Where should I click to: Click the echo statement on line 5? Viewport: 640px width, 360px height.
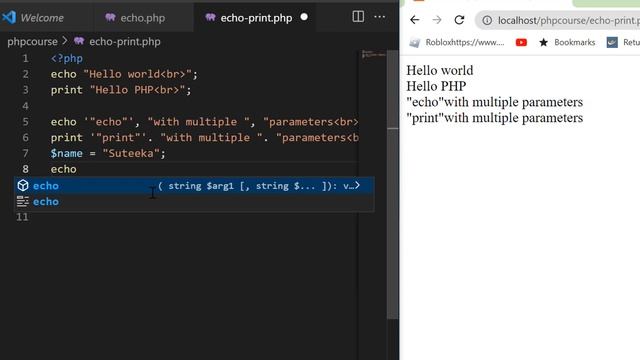[x=204, y=122]
